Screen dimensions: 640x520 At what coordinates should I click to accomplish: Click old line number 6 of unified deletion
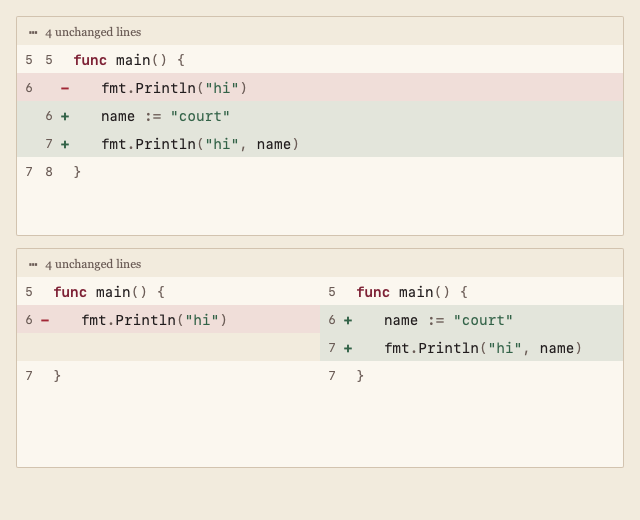click(29, 87)
